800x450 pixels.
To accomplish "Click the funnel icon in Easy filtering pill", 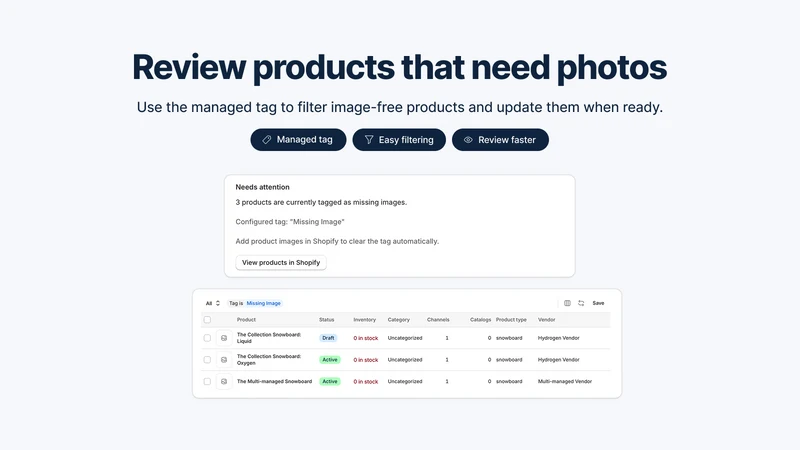I will tap(368, 139).
